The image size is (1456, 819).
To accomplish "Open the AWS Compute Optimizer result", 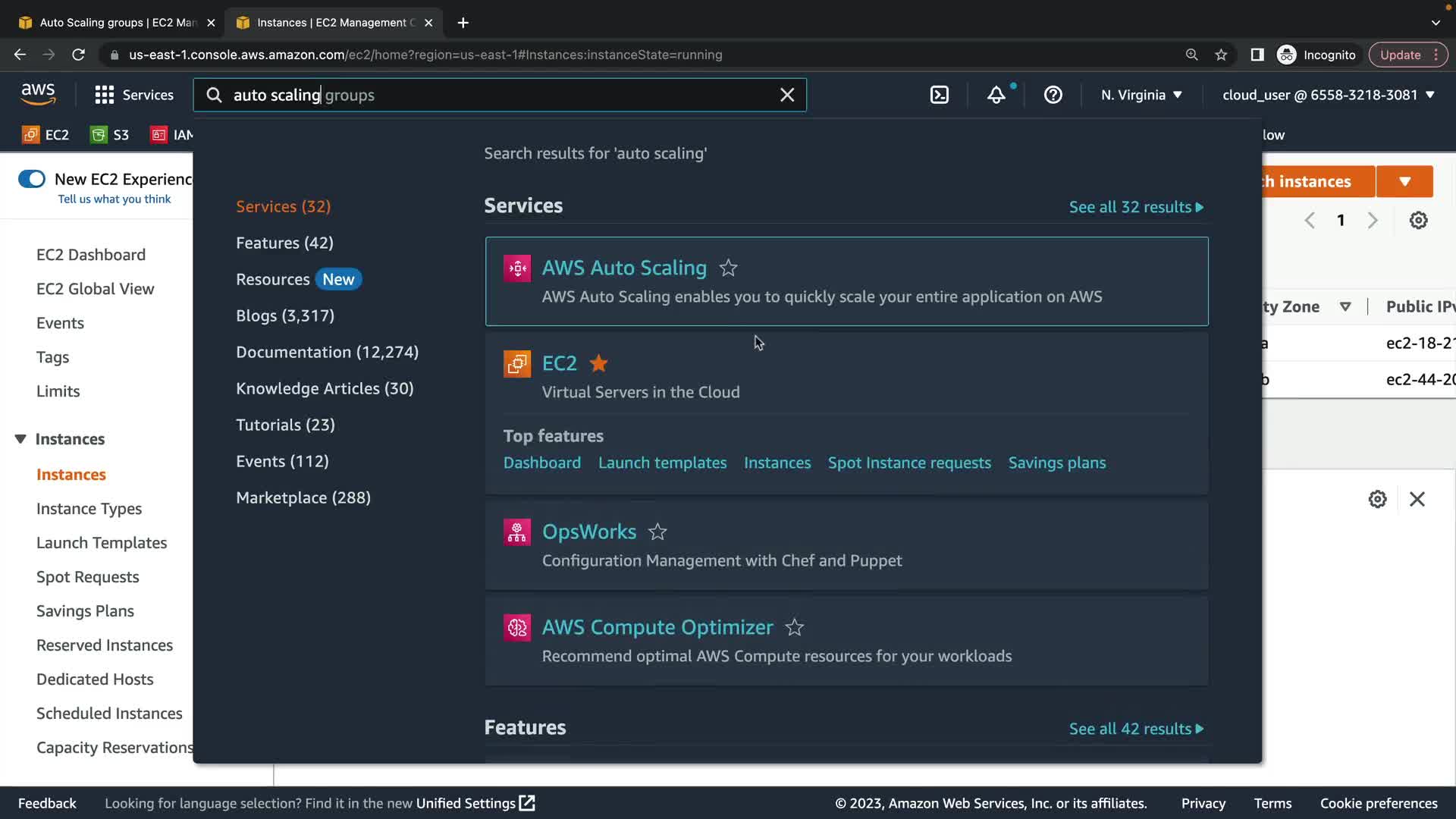I will coord(657,627).
